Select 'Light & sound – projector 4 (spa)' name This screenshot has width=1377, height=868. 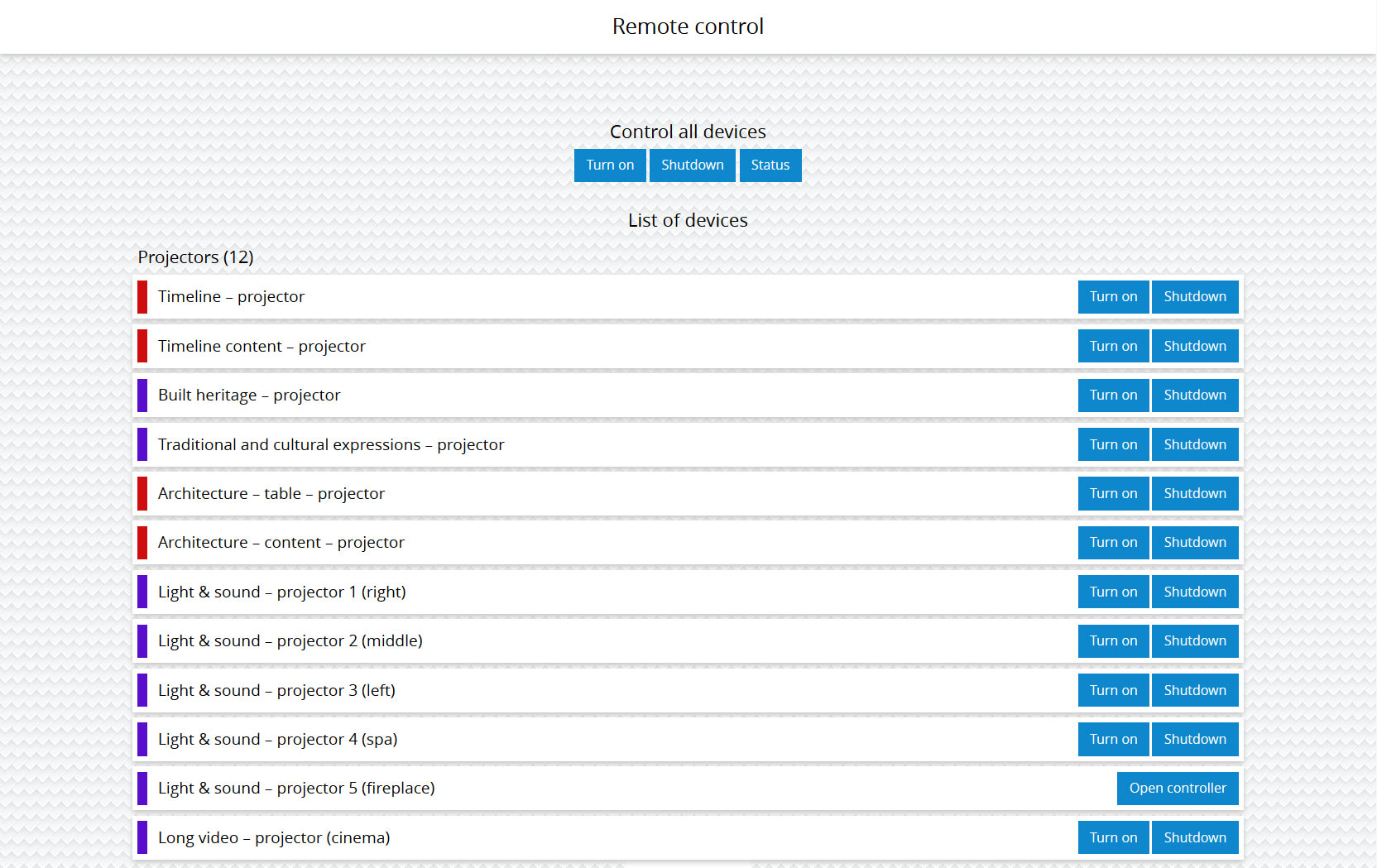click(278, 739)
